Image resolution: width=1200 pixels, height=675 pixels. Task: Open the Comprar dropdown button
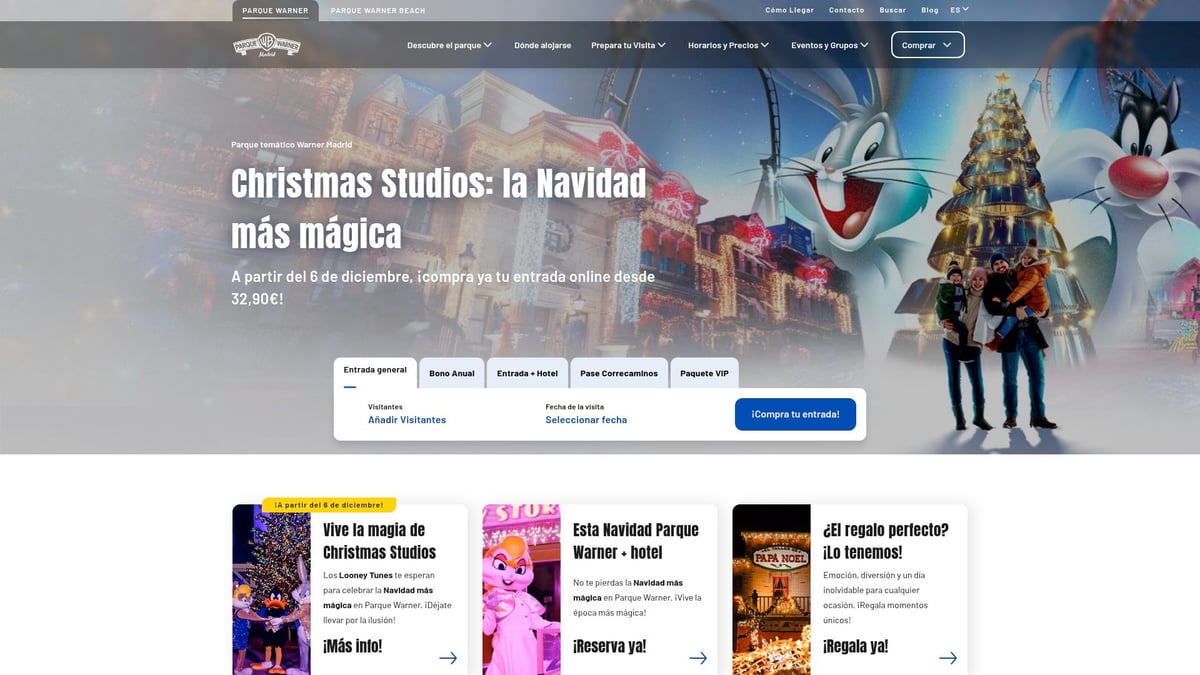tap(928, 45)
